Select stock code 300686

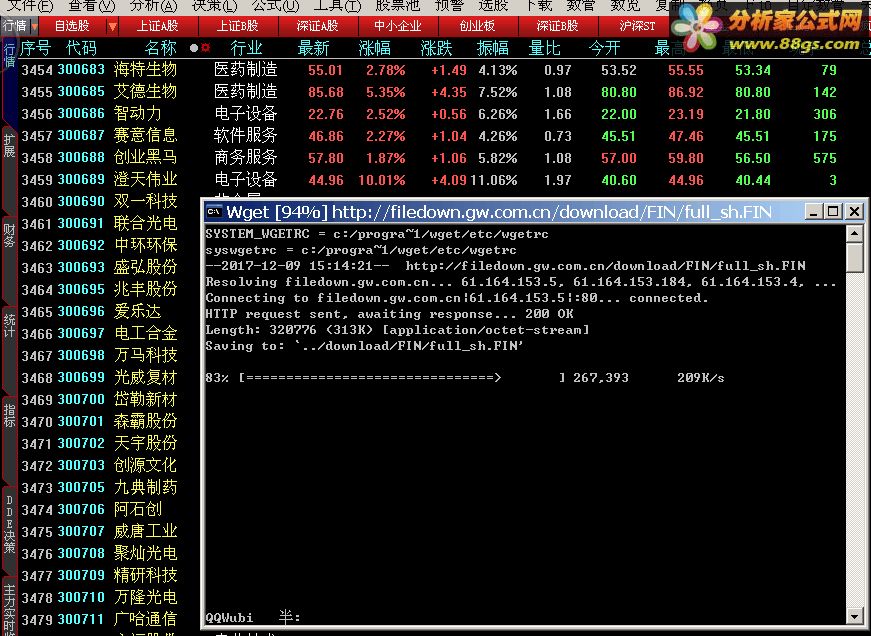coord(81,113)
